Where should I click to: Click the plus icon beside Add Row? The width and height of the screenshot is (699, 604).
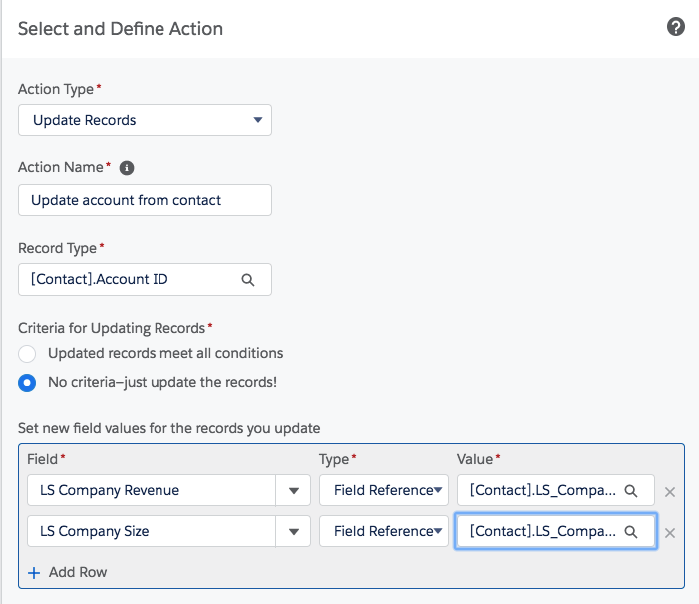[34, 573]
